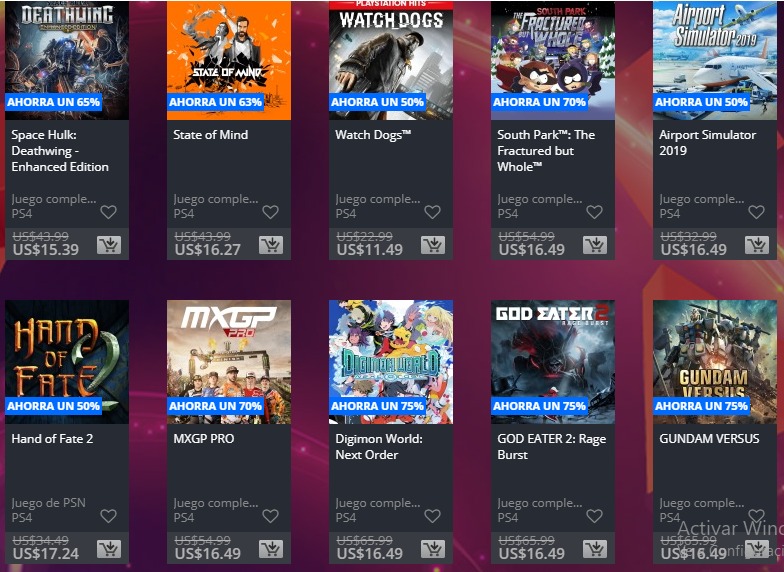
Task: Add MXGP PRO to cart
Action: click(x=271, y=549)
